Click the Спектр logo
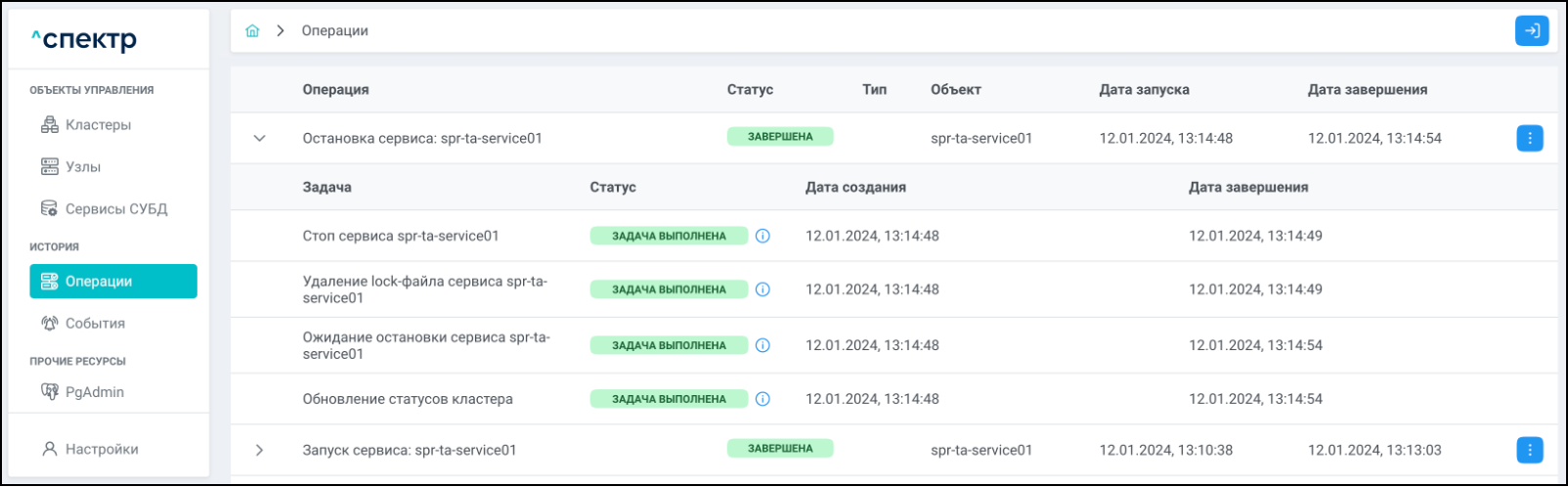This screenshot has width=1568, height=487. (84, 40)
